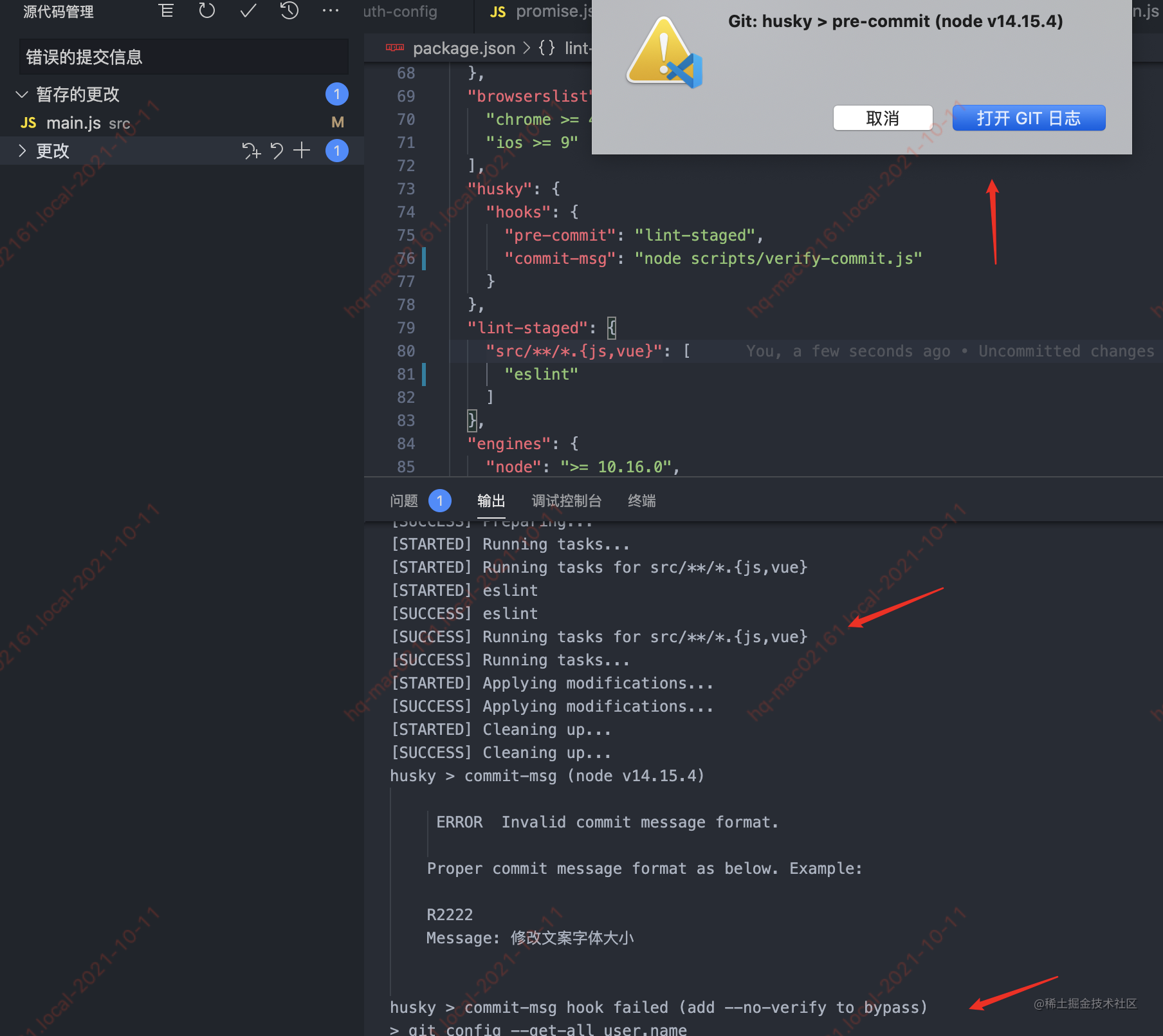Open the more actions ellipsis menu
The image size is (1163, 1036).
click(x=331, y=11)
